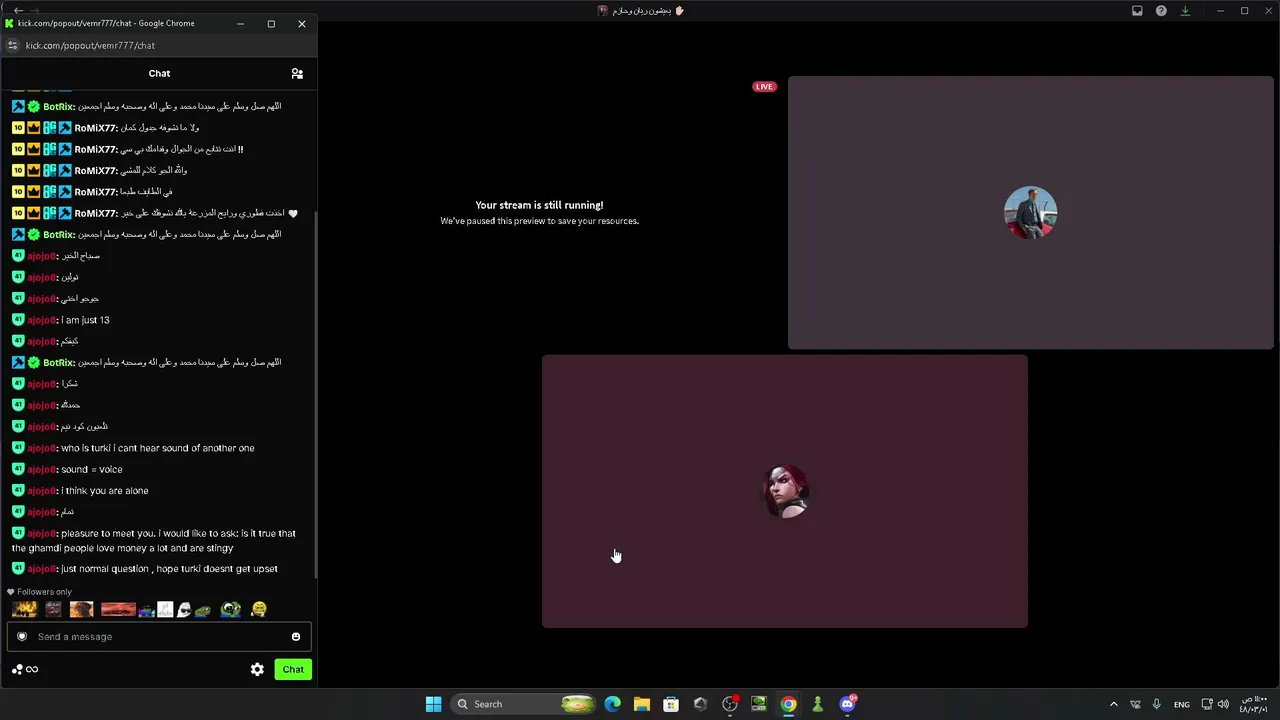This screenshot has width=1280, height=720.
Task: Click the 'Followers only' chat mode label
Action: point(45,592)
